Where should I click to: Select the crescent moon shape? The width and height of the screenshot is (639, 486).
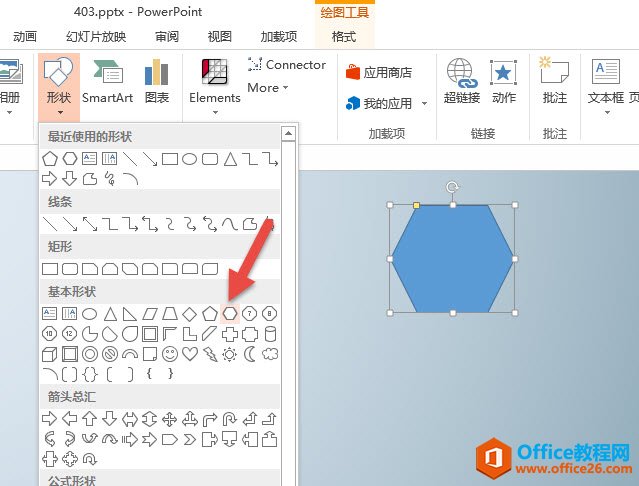[249, 354]
